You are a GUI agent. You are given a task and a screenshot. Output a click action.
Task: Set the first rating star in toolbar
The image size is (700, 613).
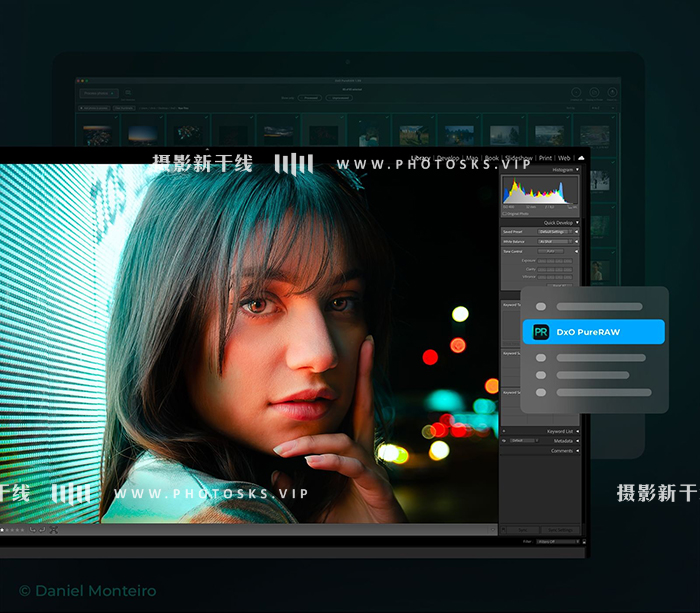coord(2,530)
